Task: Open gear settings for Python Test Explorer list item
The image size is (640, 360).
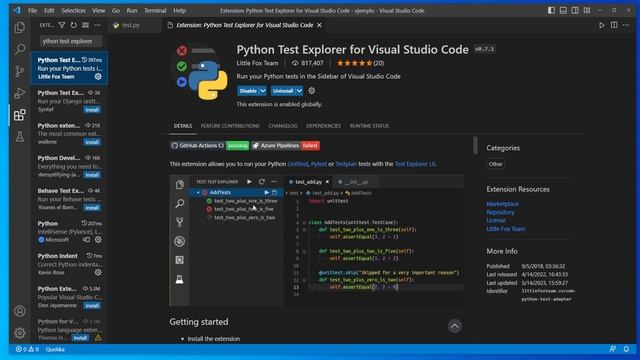Action: click(x=98, y=76)
